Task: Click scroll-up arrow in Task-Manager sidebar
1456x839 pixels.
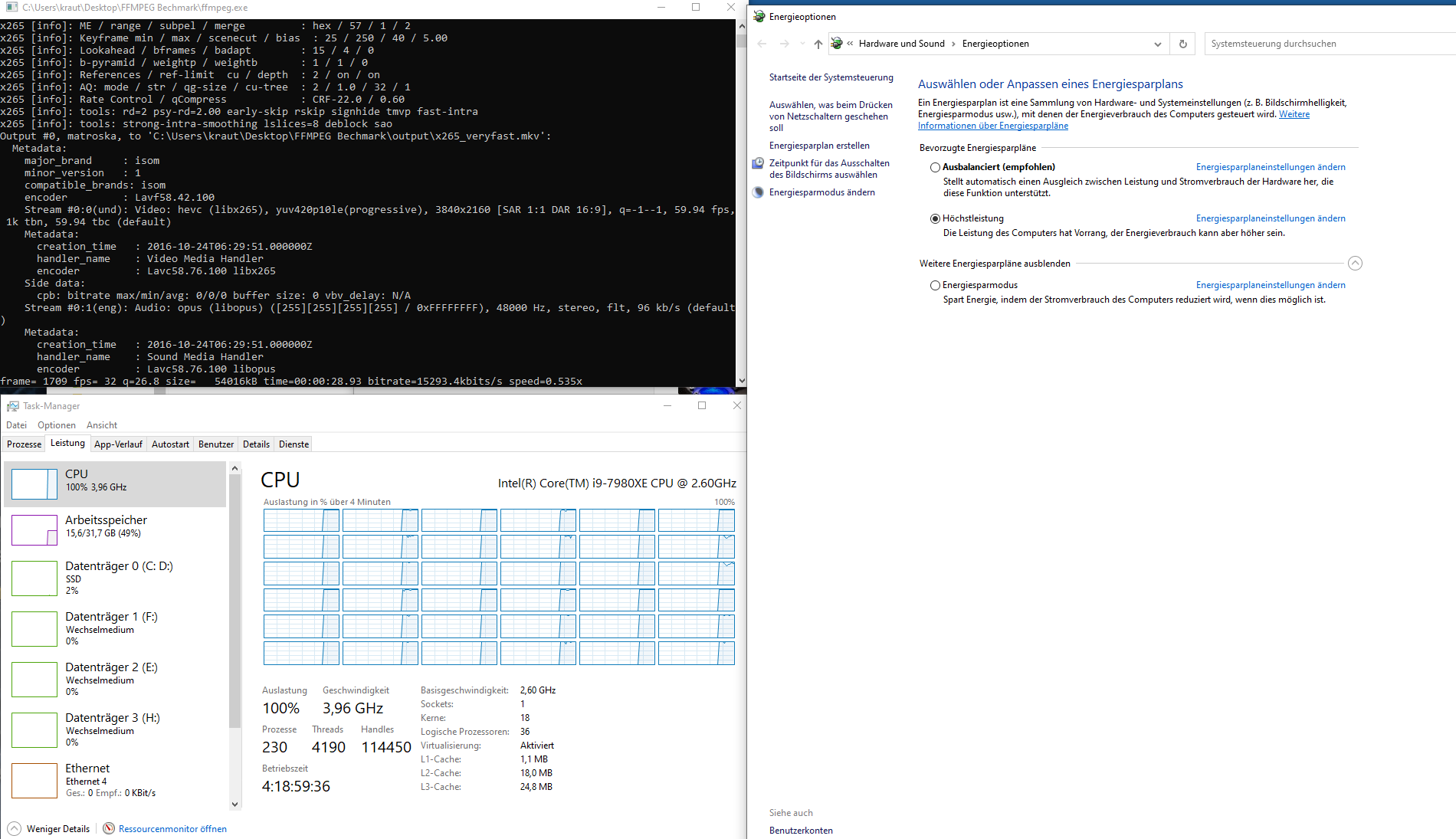Action: pyautogui.click(x=234, y=468)
